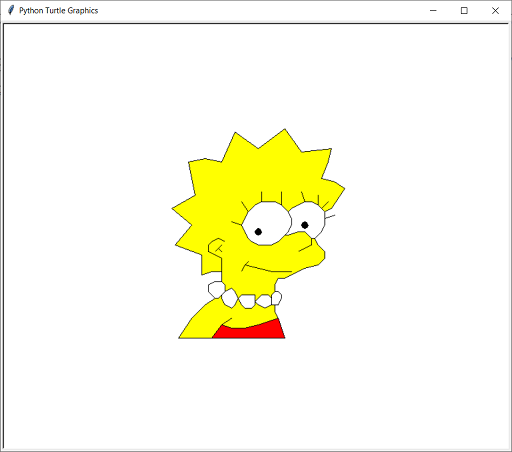Click the red dress area
Image resolution: width=512 pixels, height=452 pixels.
pyautogui.click(x=249, y=330)
